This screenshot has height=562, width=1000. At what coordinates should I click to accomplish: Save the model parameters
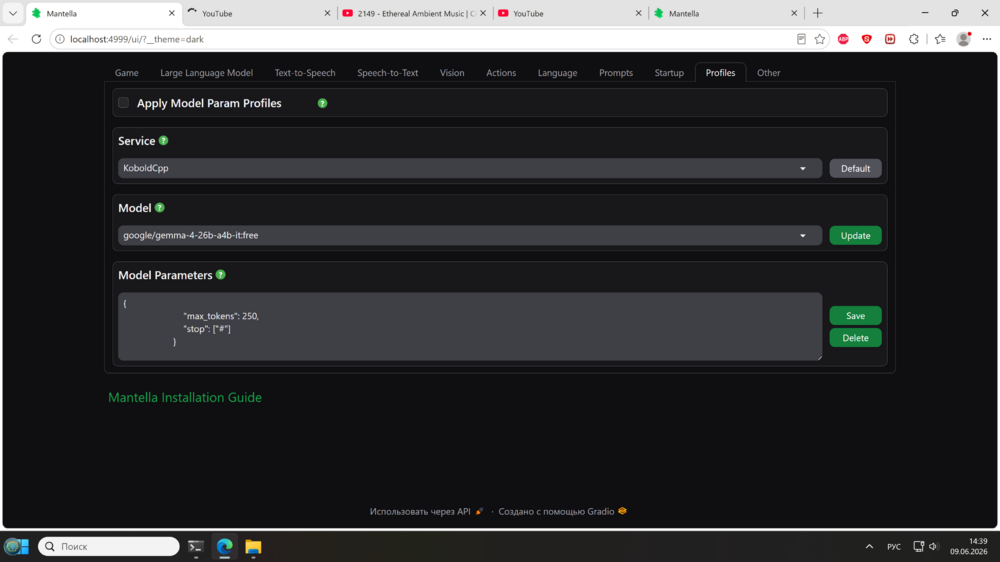pos(855,316)
